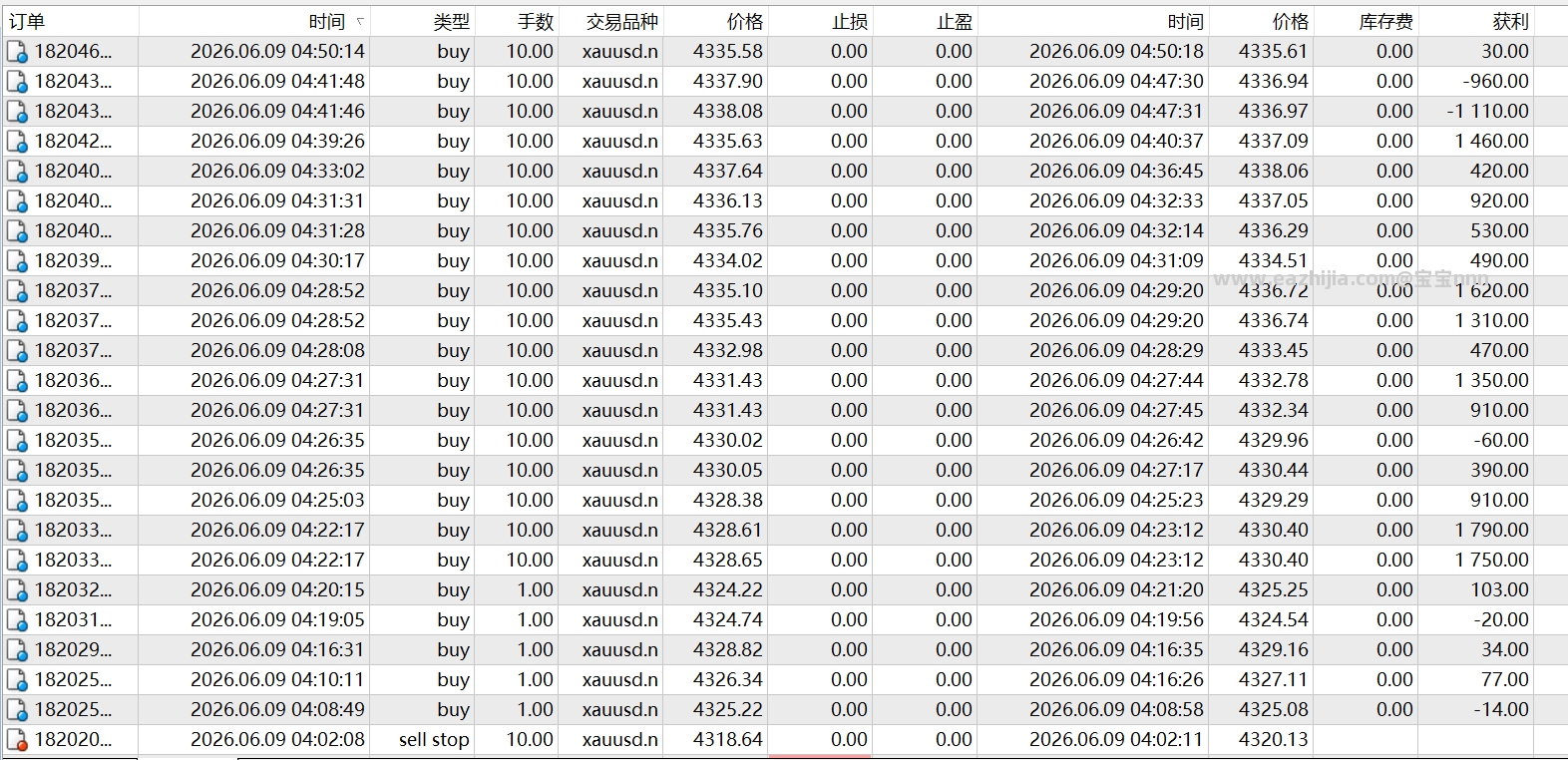Image resolution: width=1568 pixels, height=760 pixels.
Task: Select icon of buy order priced 4335.43
Action: 17,321
